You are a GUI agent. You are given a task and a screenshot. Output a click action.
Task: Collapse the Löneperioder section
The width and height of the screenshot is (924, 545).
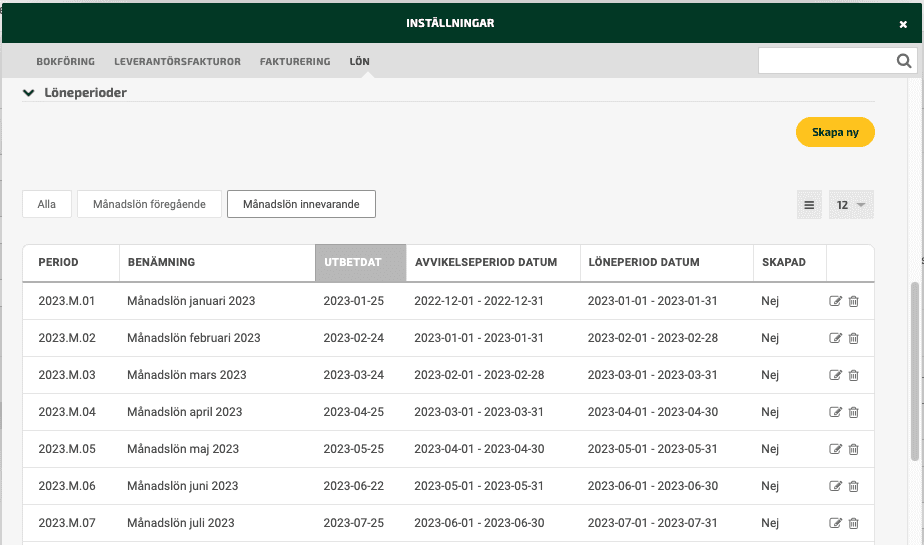click(28, 93)
